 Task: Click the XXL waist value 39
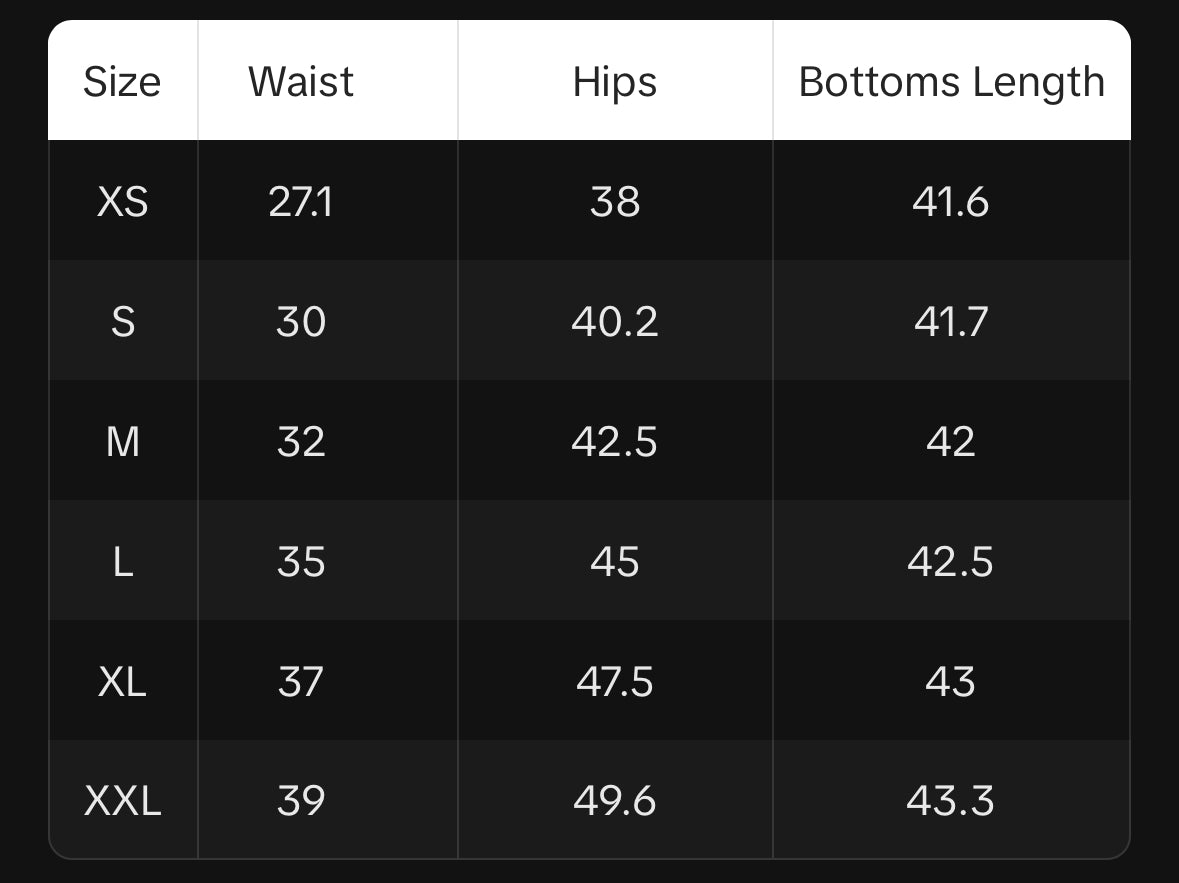301,801
